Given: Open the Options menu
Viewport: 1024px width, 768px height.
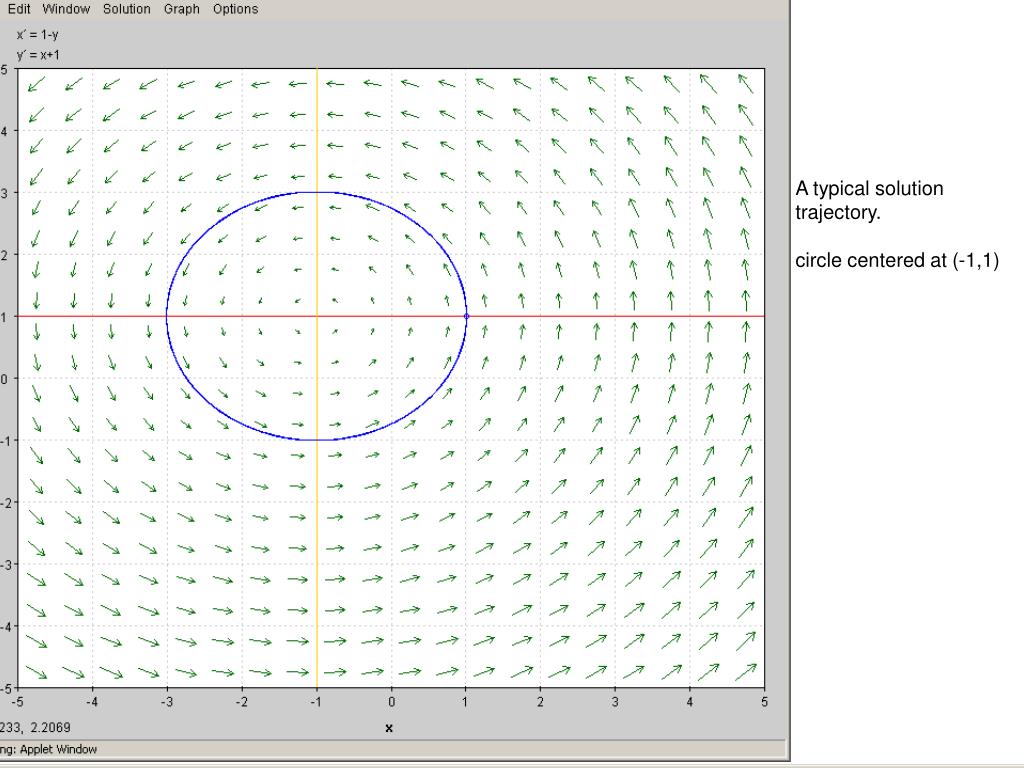Looking at the screenshot, I should (x=235, y=9).
